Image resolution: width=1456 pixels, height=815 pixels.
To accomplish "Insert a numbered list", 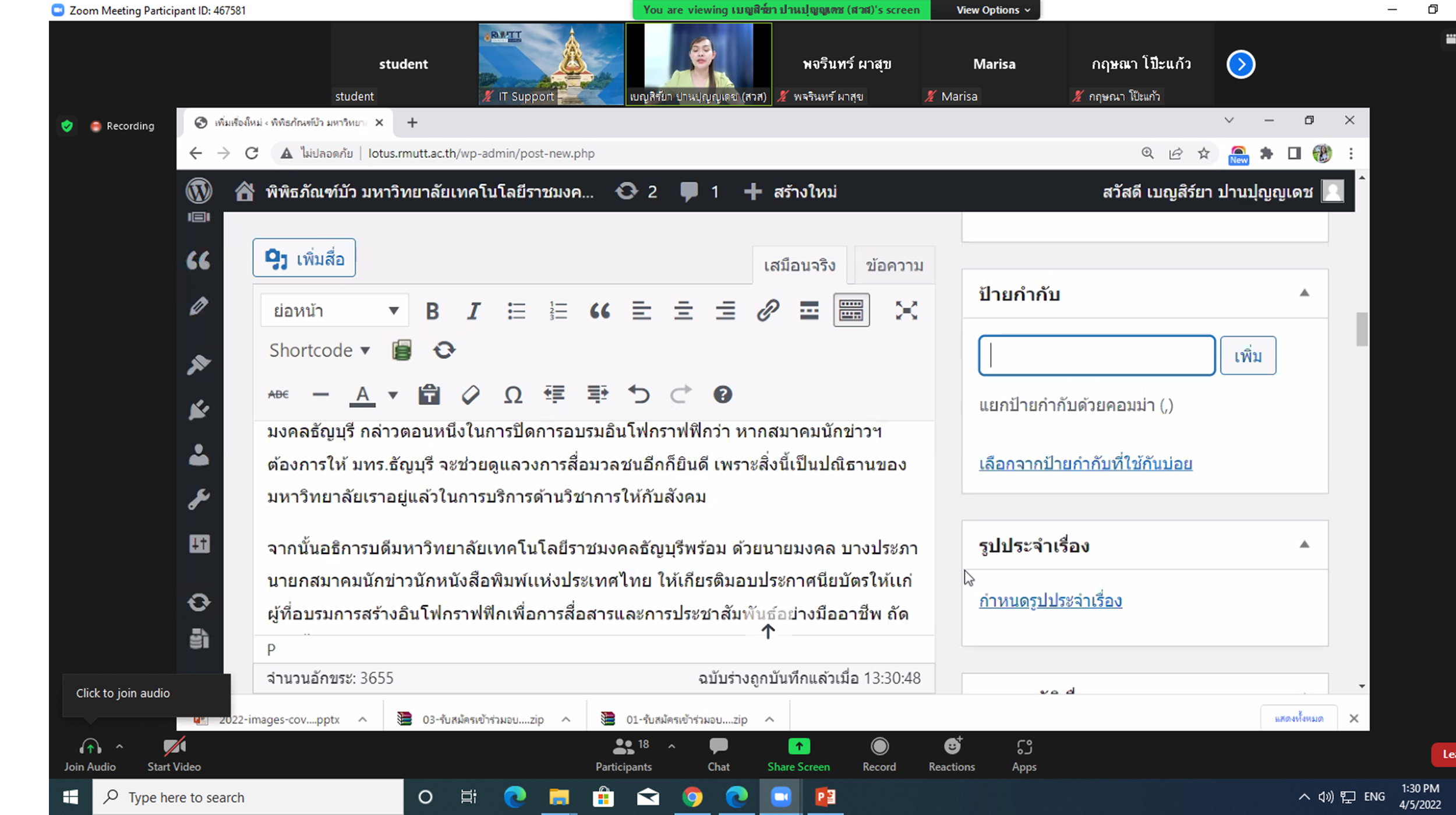I will coord(558,311).
